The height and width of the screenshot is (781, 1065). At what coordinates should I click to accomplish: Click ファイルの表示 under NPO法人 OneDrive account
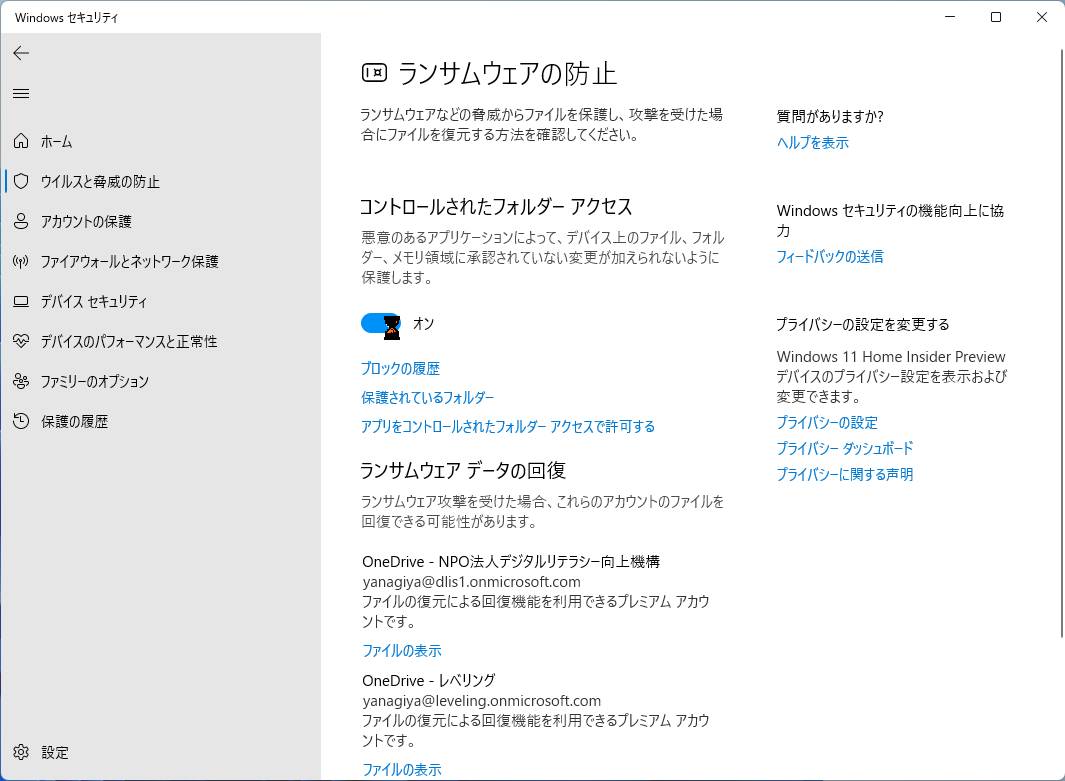click(401, 651)
